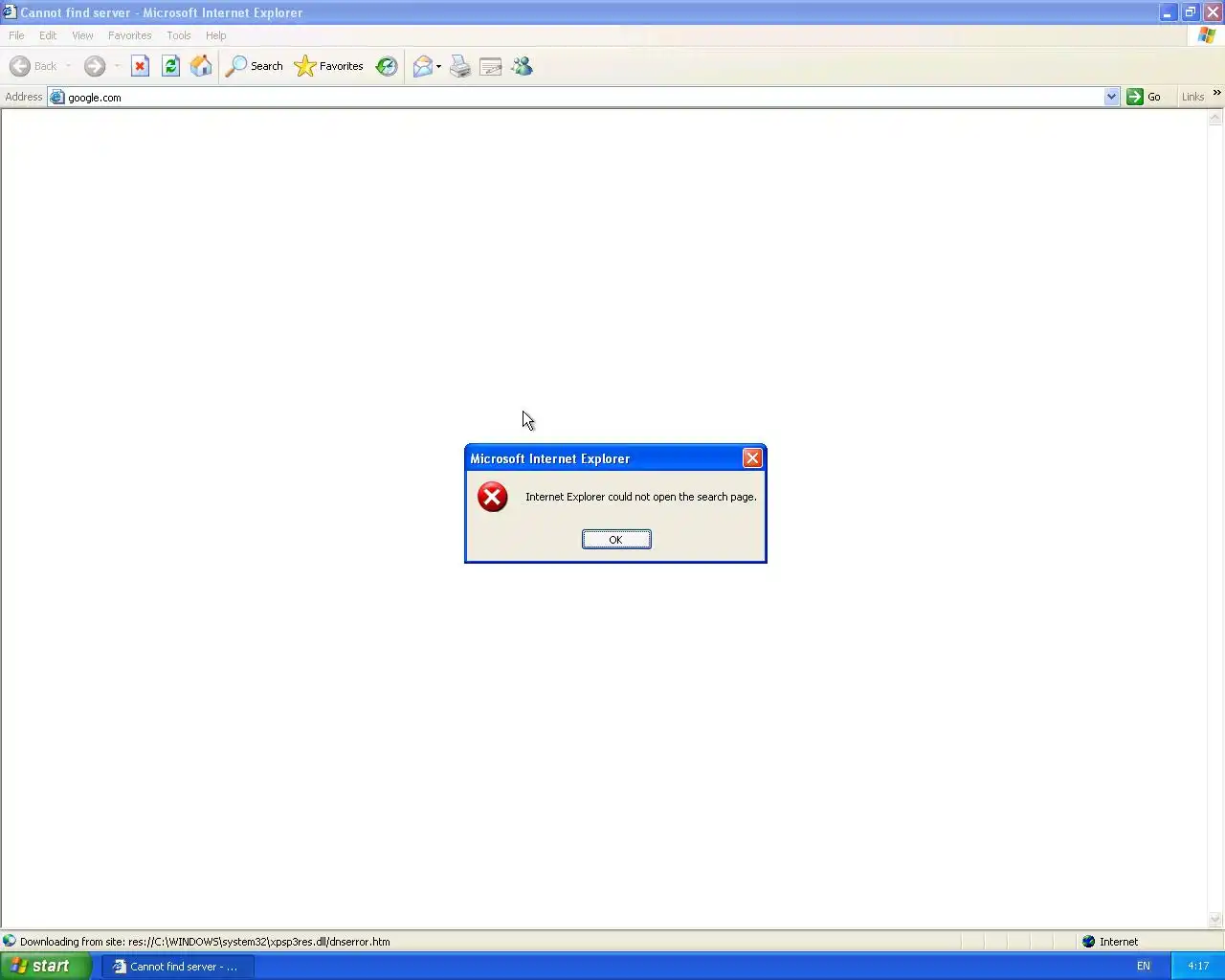Screen dimensions: 1225x980
Task: Open the Search pane from the toolbar
Action: point(254,66)
